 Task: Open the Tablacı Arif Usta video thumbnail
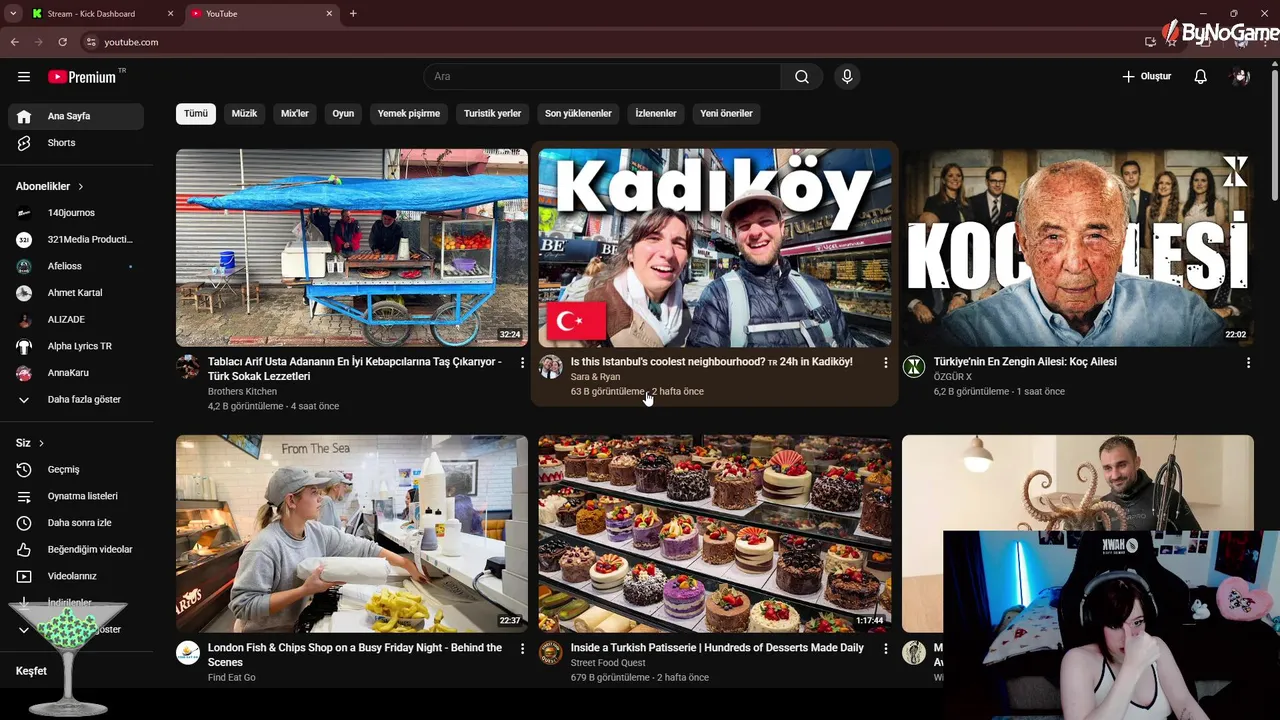(352, 248)
